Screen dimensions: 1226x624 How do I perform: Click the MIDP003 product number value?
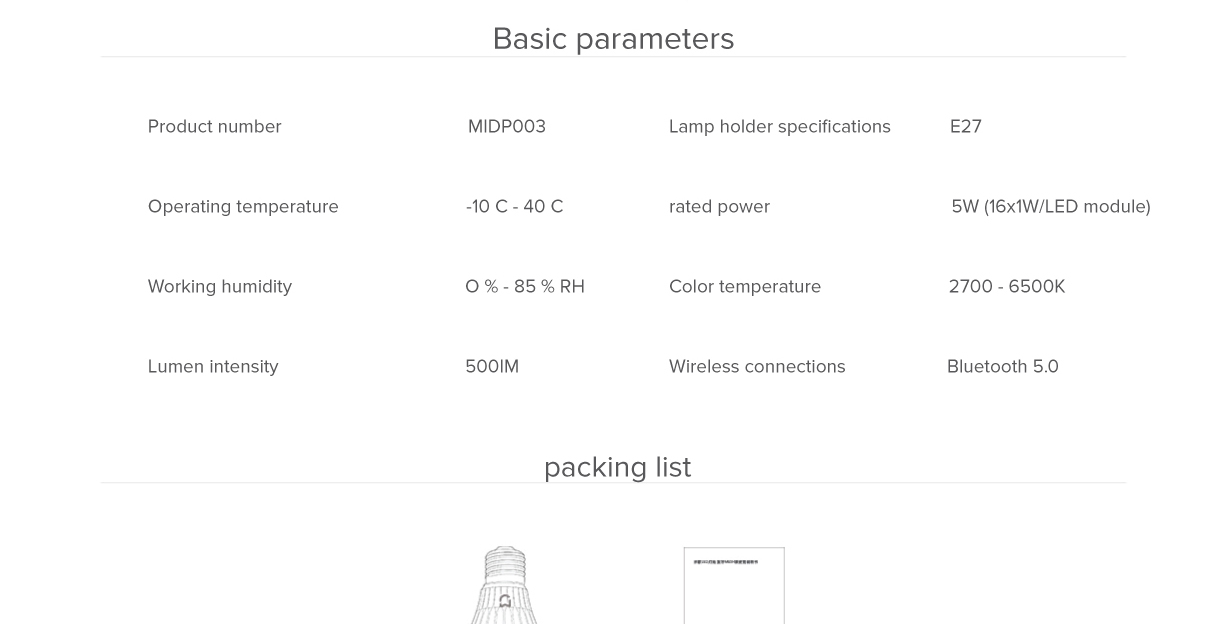point(507,127)
